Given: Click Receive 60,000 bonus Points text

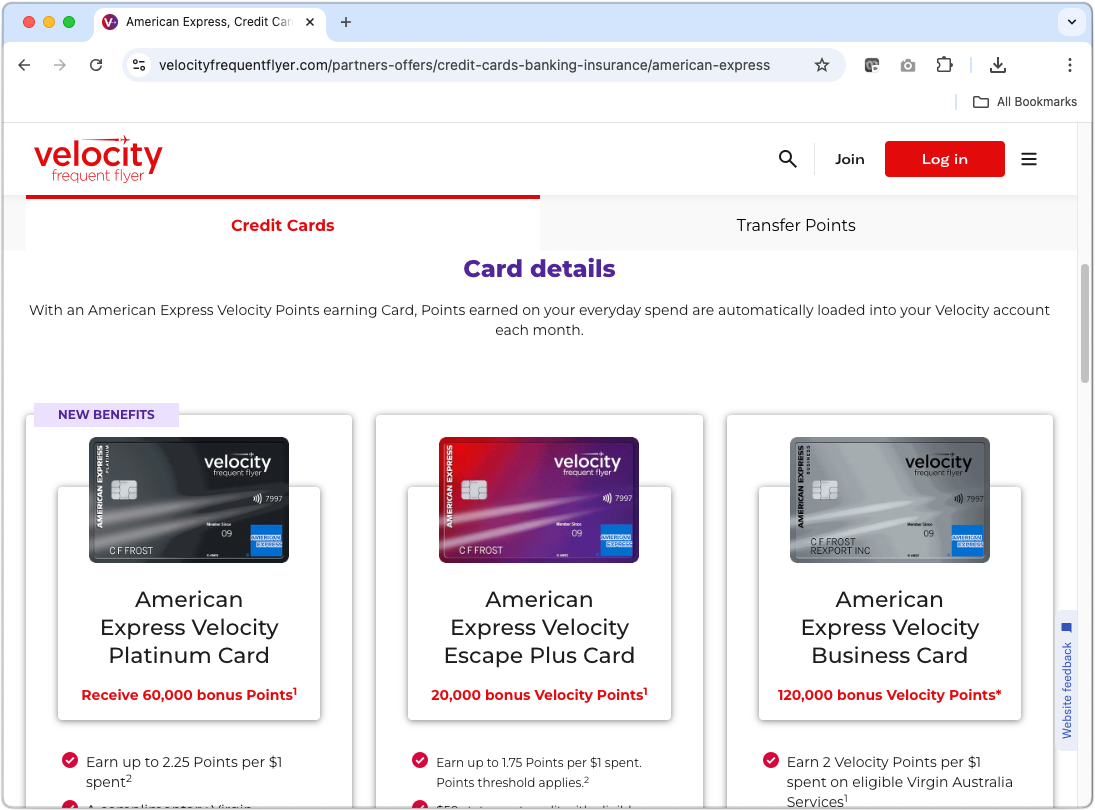Looking at the screenshot, I should [189, 695].
